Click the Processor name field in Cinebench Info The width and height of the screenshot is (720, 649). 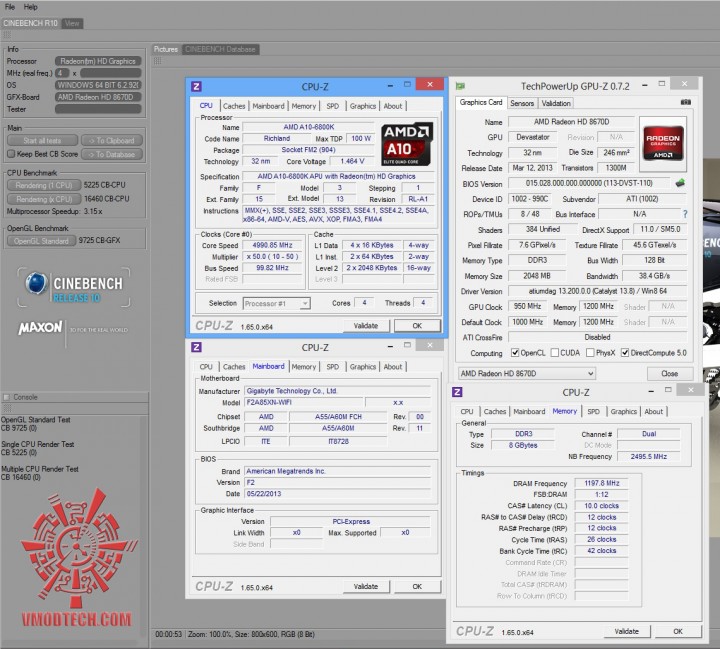[x=98, y=61]
